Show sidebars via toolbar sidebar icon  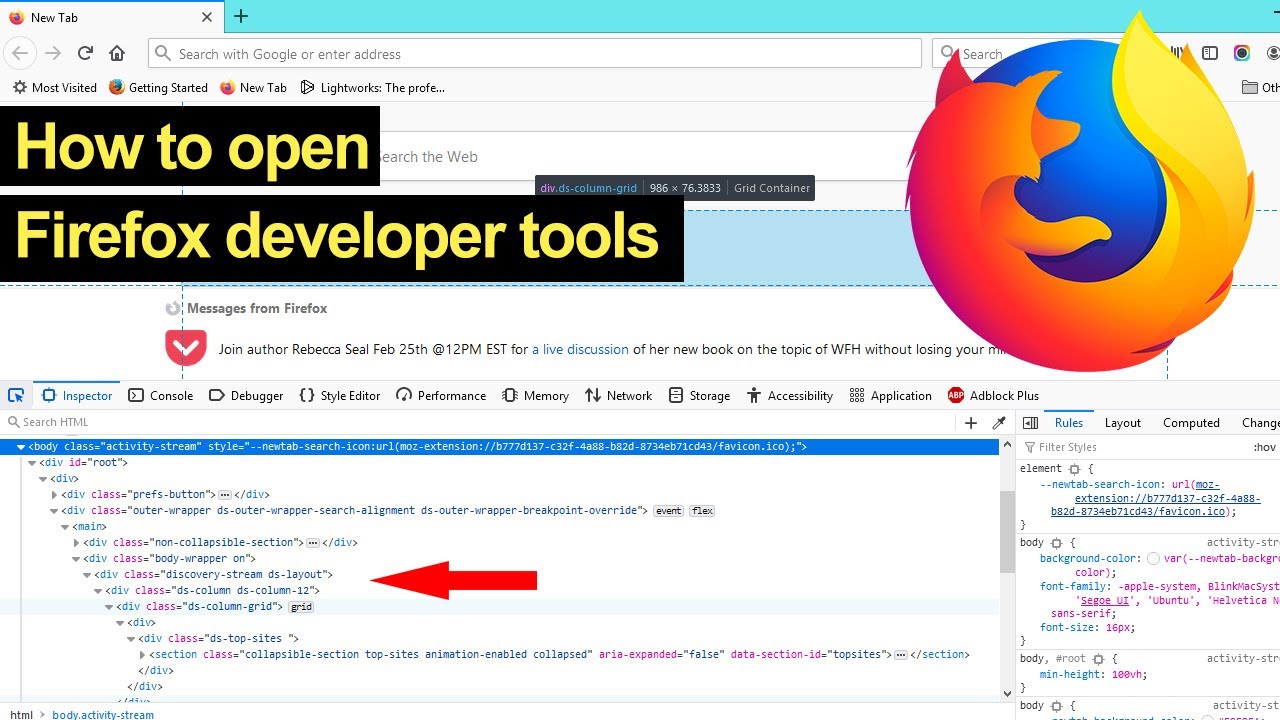point(1210,53)
